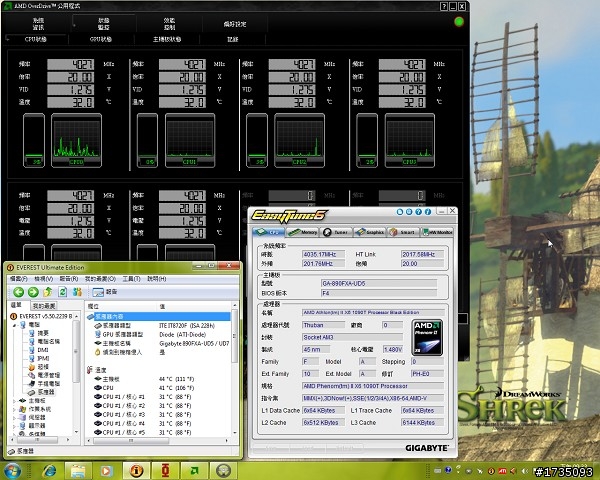Click the AMD Phenom II logo in EasyTune6

427,338
